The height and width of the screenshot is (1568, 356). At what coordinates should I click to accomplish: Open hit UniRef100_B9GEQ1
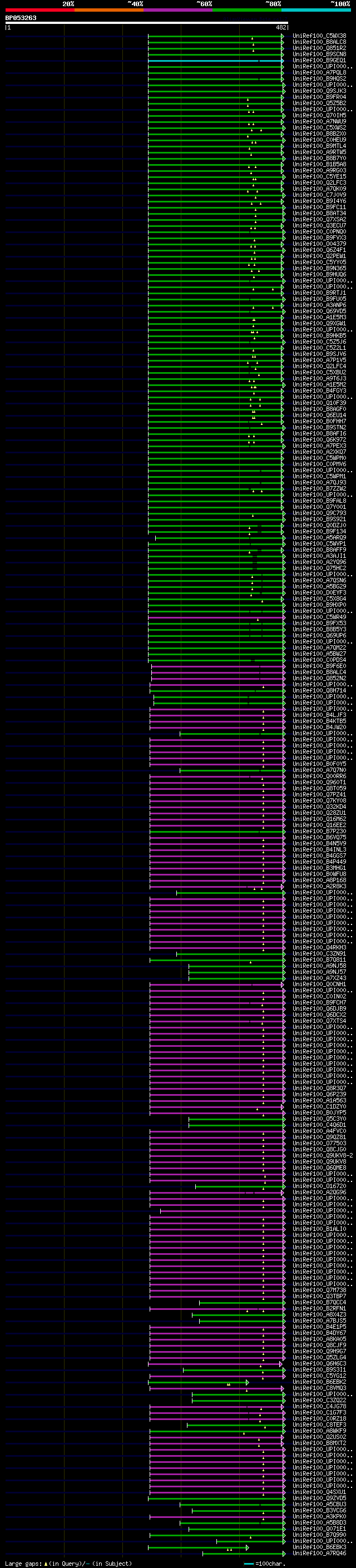coord(319,61)
